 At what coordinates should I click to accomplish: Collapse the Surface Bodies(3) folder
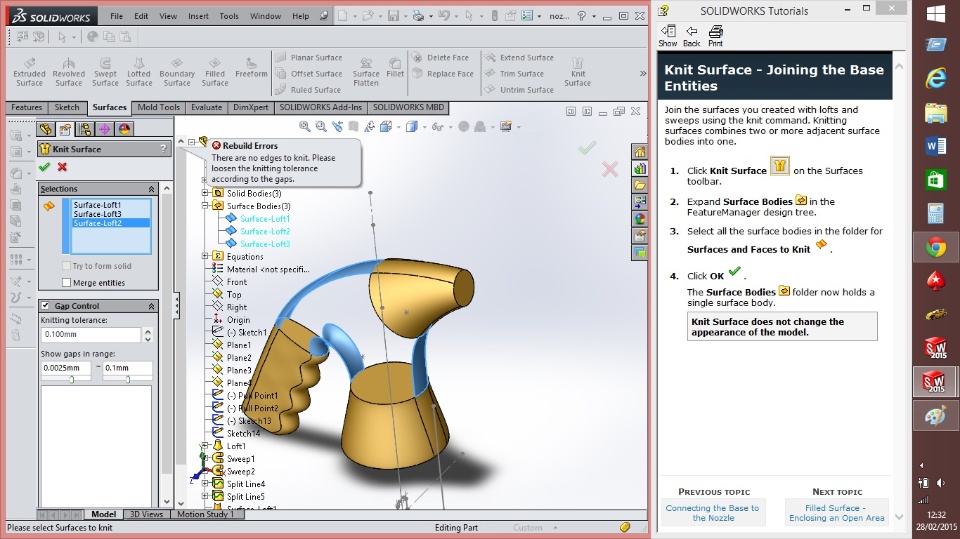pyautogui.click(x=206, y=206)
